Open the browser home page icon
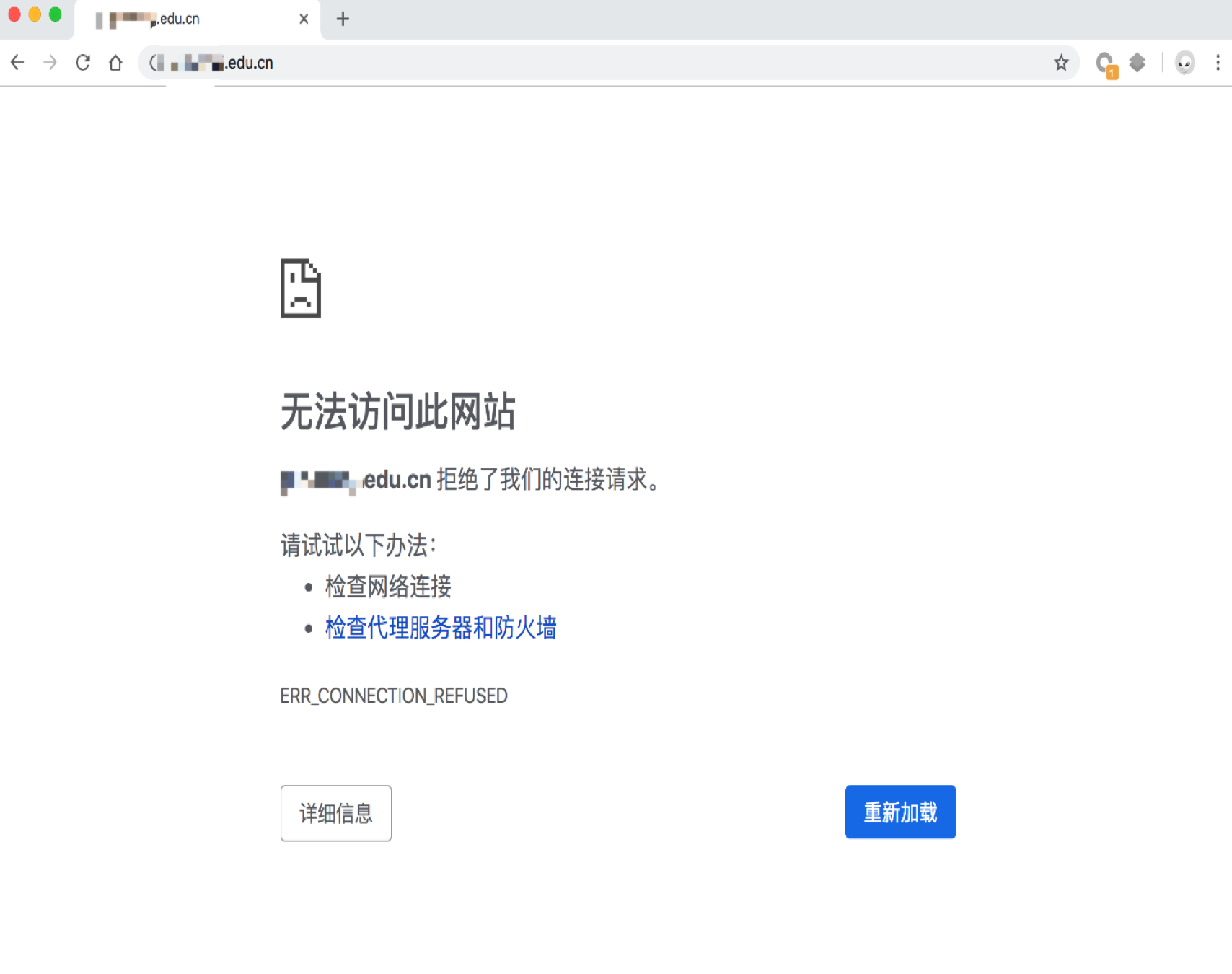Image resolution: width=1232 pixels, height=974 pixels. tap(116, 63)
